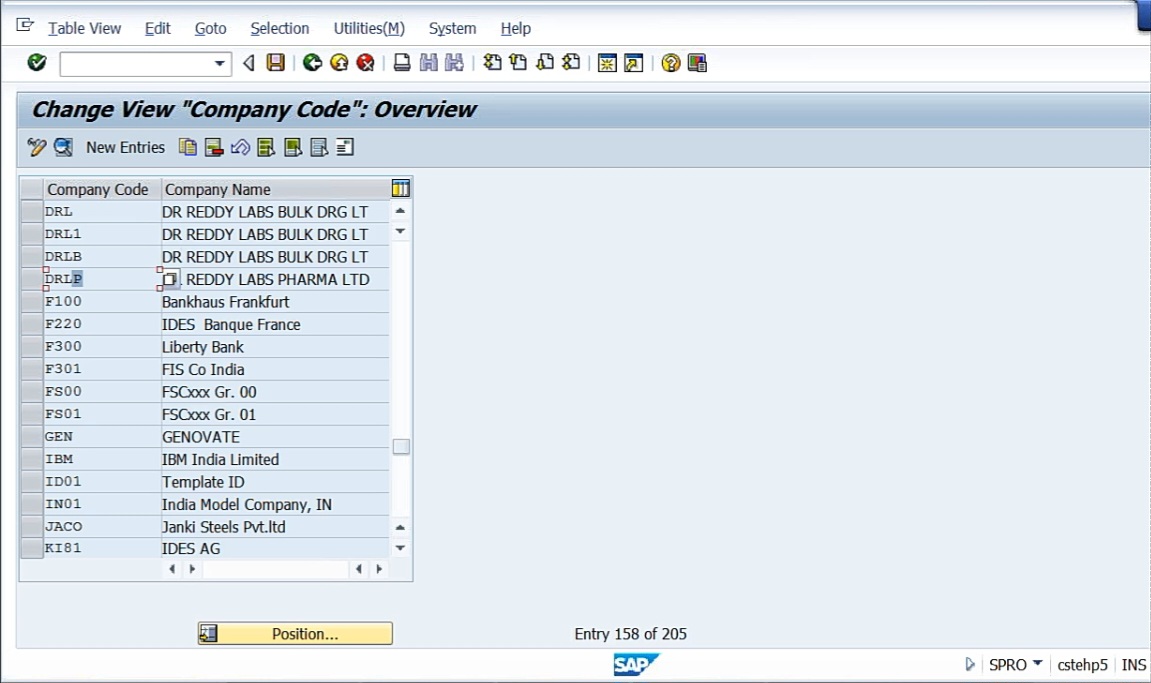Screen dimensions: 1151x683
Task: Select the row marker for DRL1
Action: 32,234
